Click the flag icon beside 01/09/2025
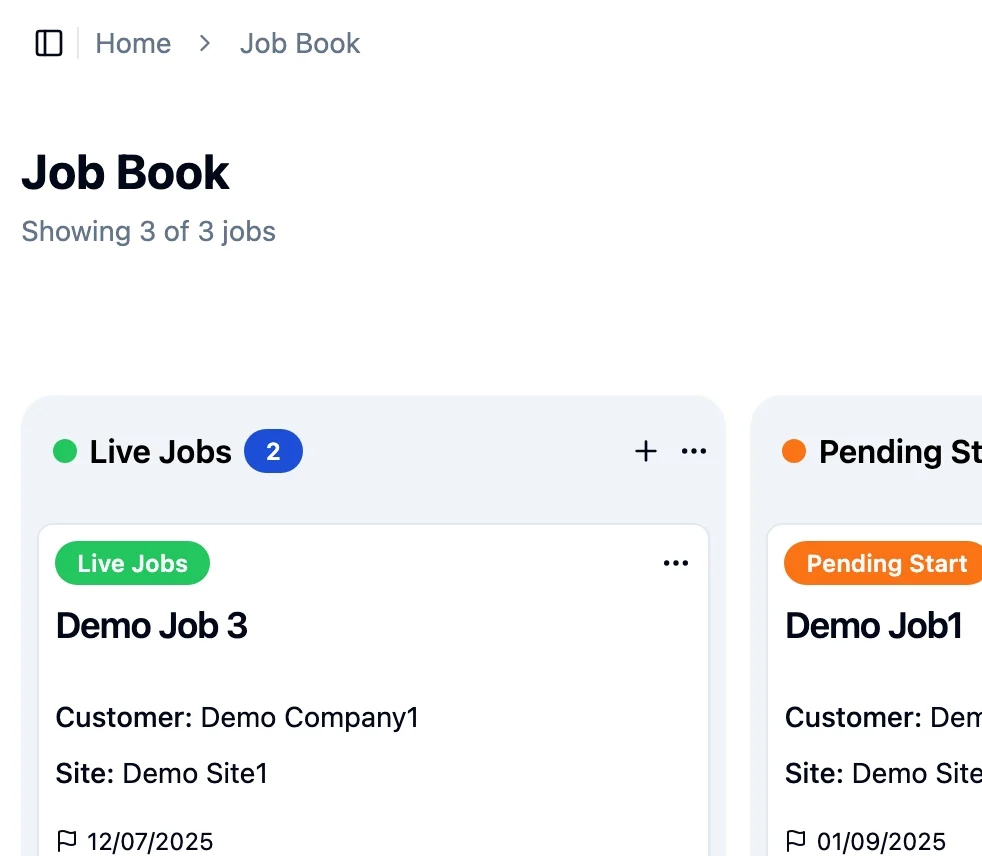The image size is (982, 856). point(796,841)
